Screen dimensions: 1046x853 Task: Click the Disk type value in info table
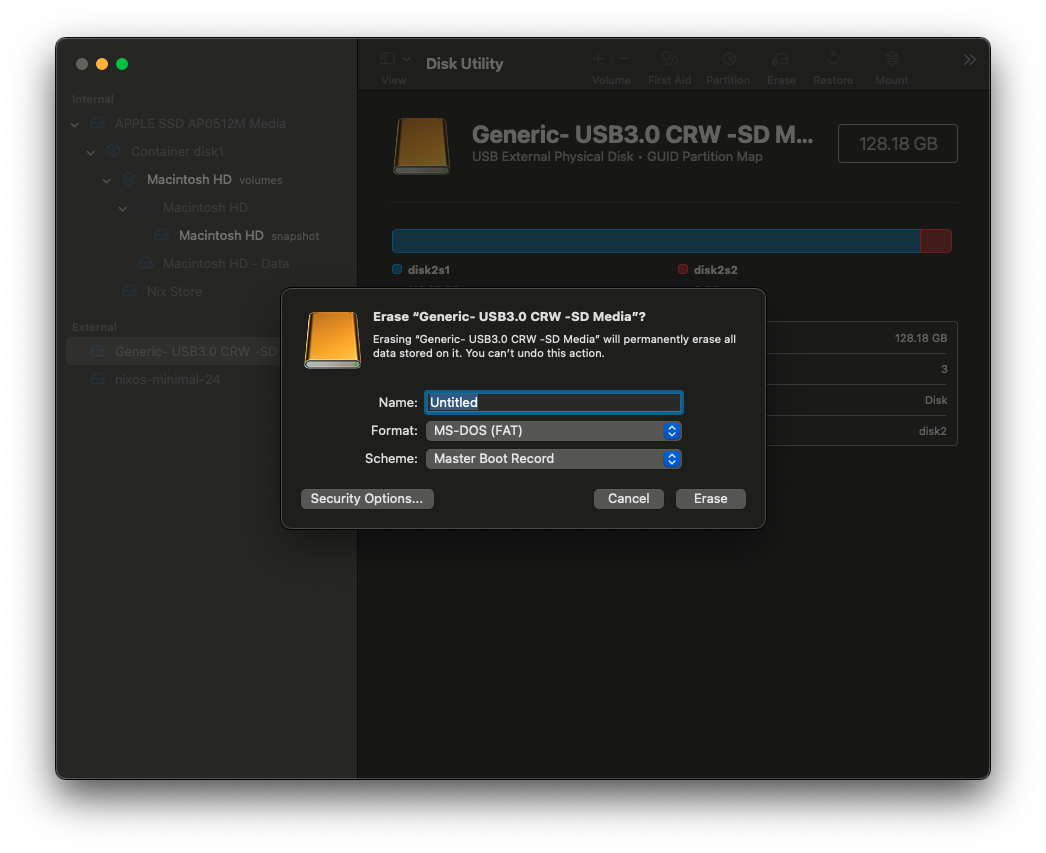(936, 400)
